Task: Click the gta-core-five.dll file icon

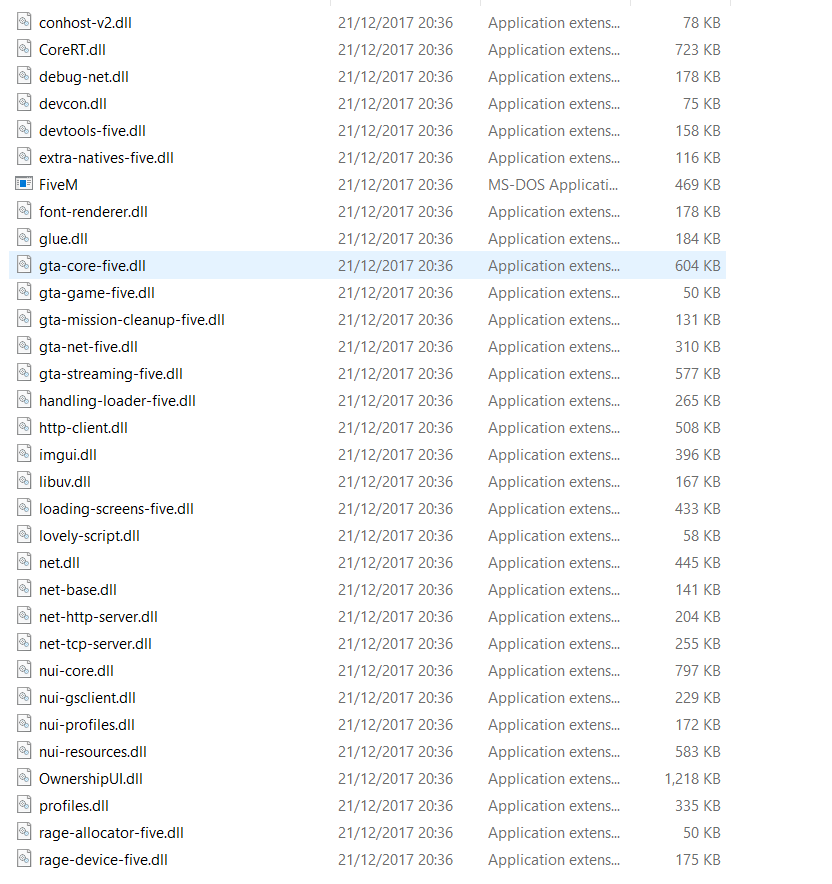Action: 24,266
